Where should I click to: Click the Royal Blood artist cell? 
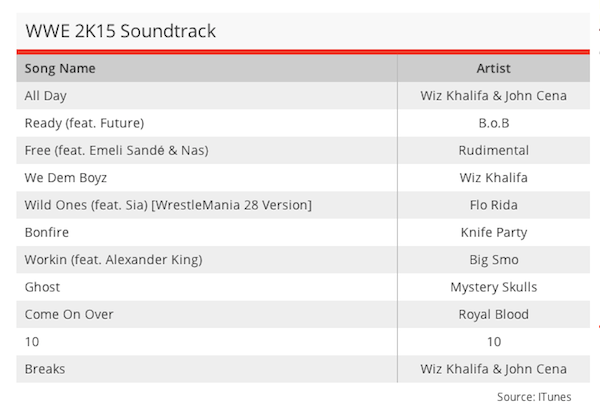pyautogui.click(x=493, y=315)
